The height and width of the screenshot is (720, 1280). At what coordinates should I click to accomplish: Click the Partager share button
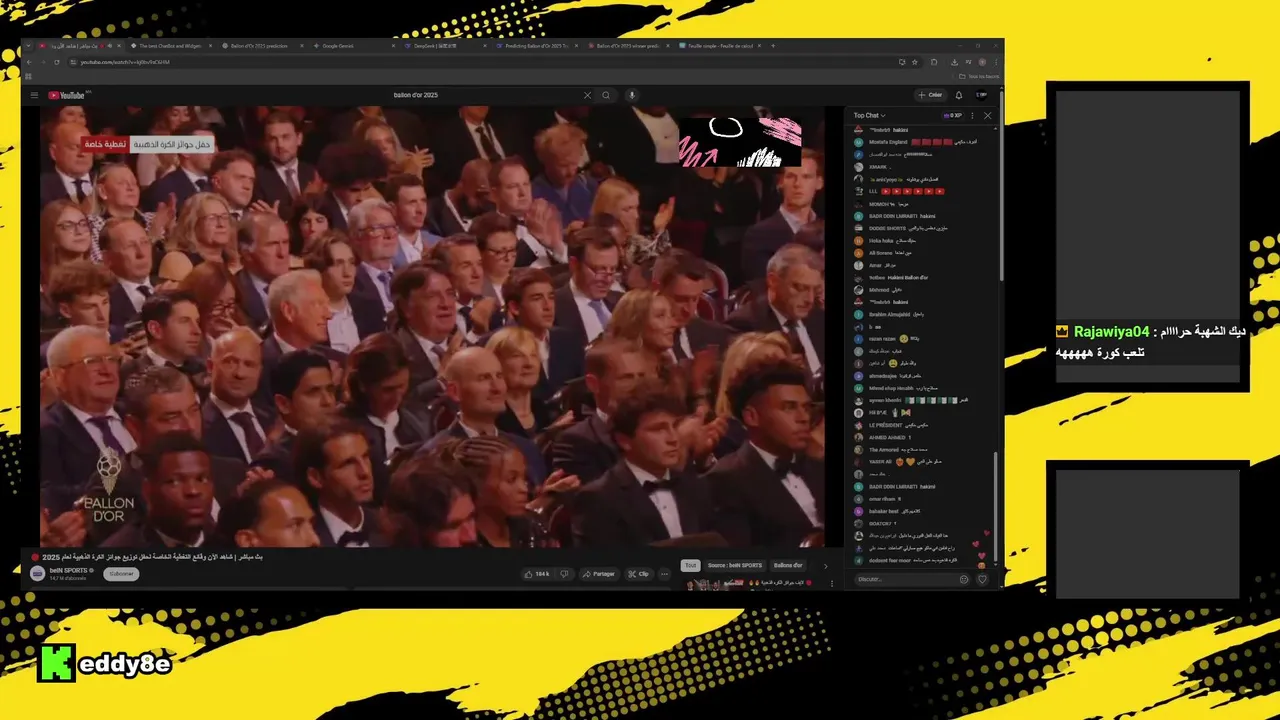tap(599, 574)
